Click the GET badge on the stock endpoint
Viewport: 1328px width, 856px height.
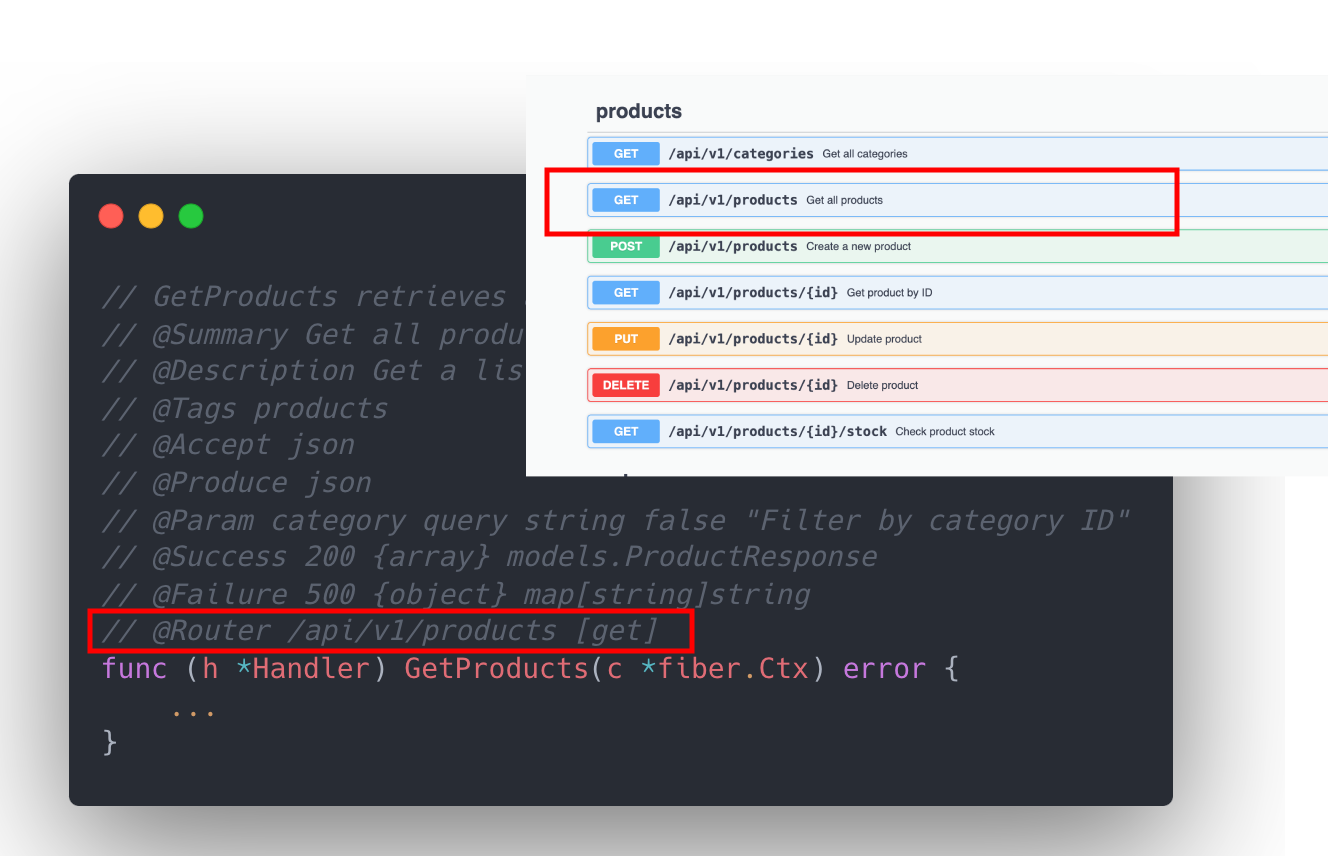[624, 431]
